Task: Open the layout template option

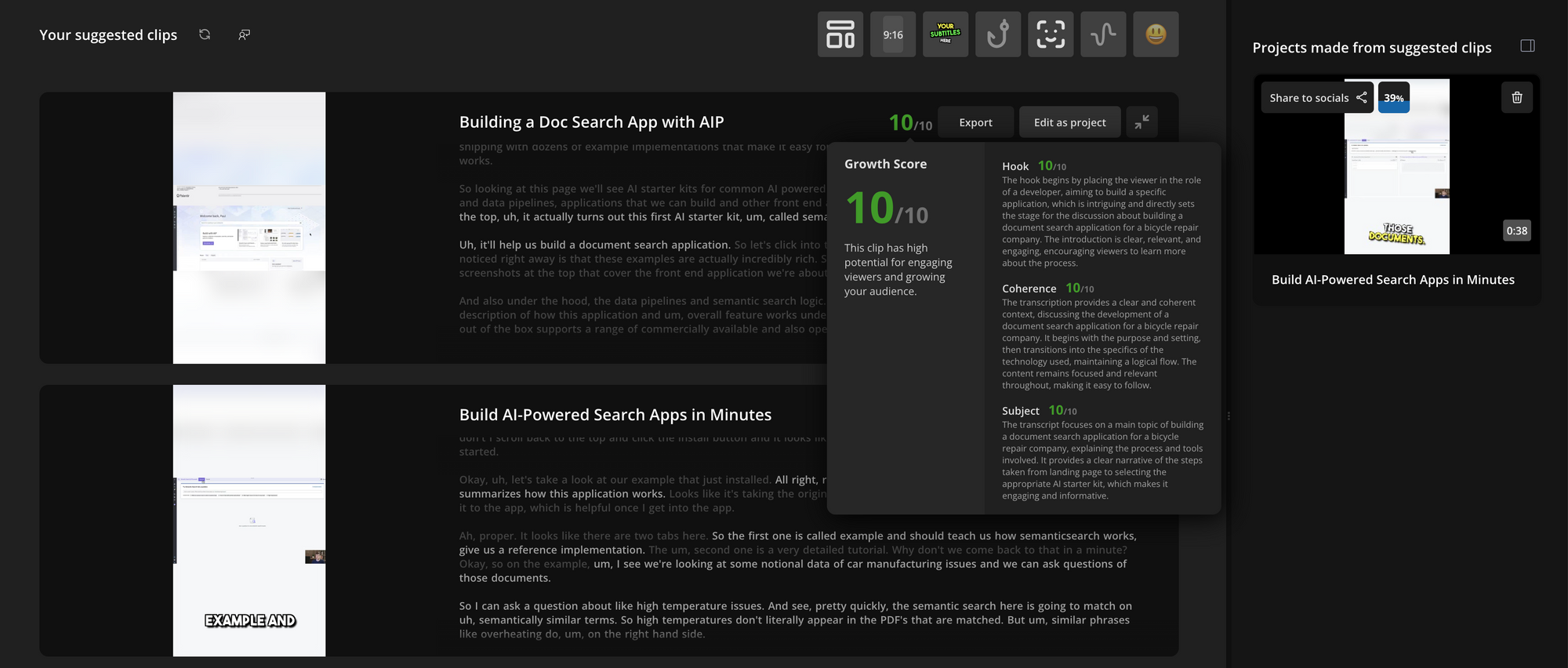Action: point(840,34)
